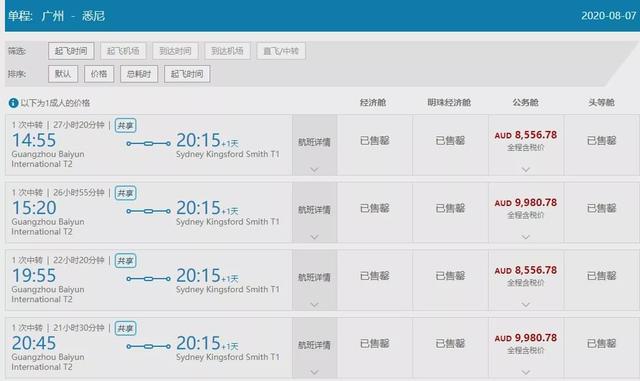Click the 14:55 departure time

[x=34, y=140]
